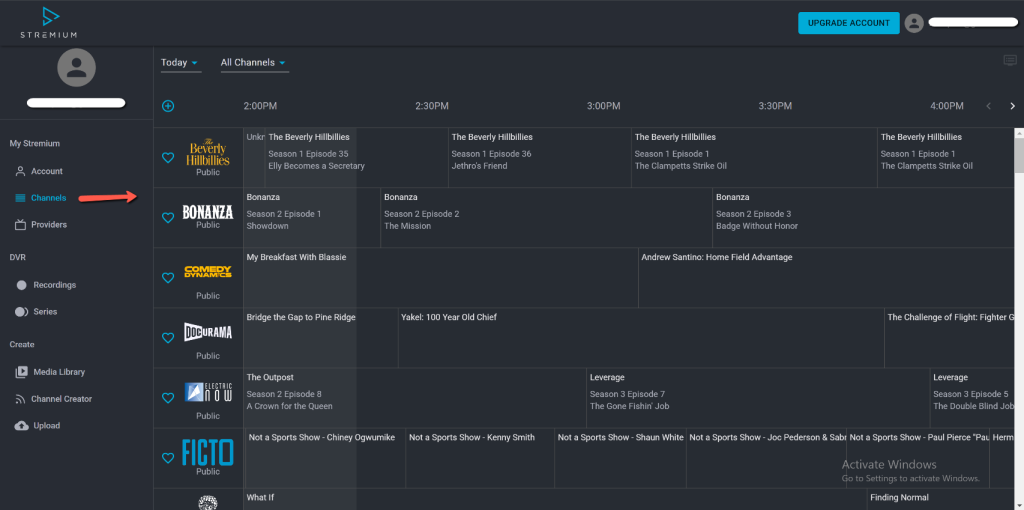The image size is (1024, 510).
Task: Select Andrew Santino: Home Field Advantage
Action: pos(827,278)
